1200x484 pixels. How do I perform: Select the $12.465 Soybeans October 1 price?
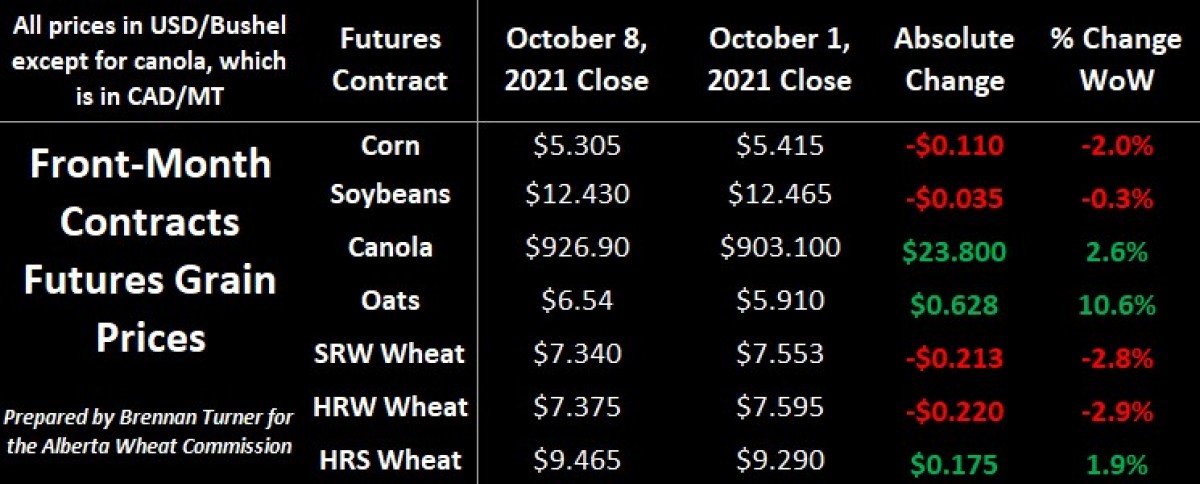click(780, 196)
